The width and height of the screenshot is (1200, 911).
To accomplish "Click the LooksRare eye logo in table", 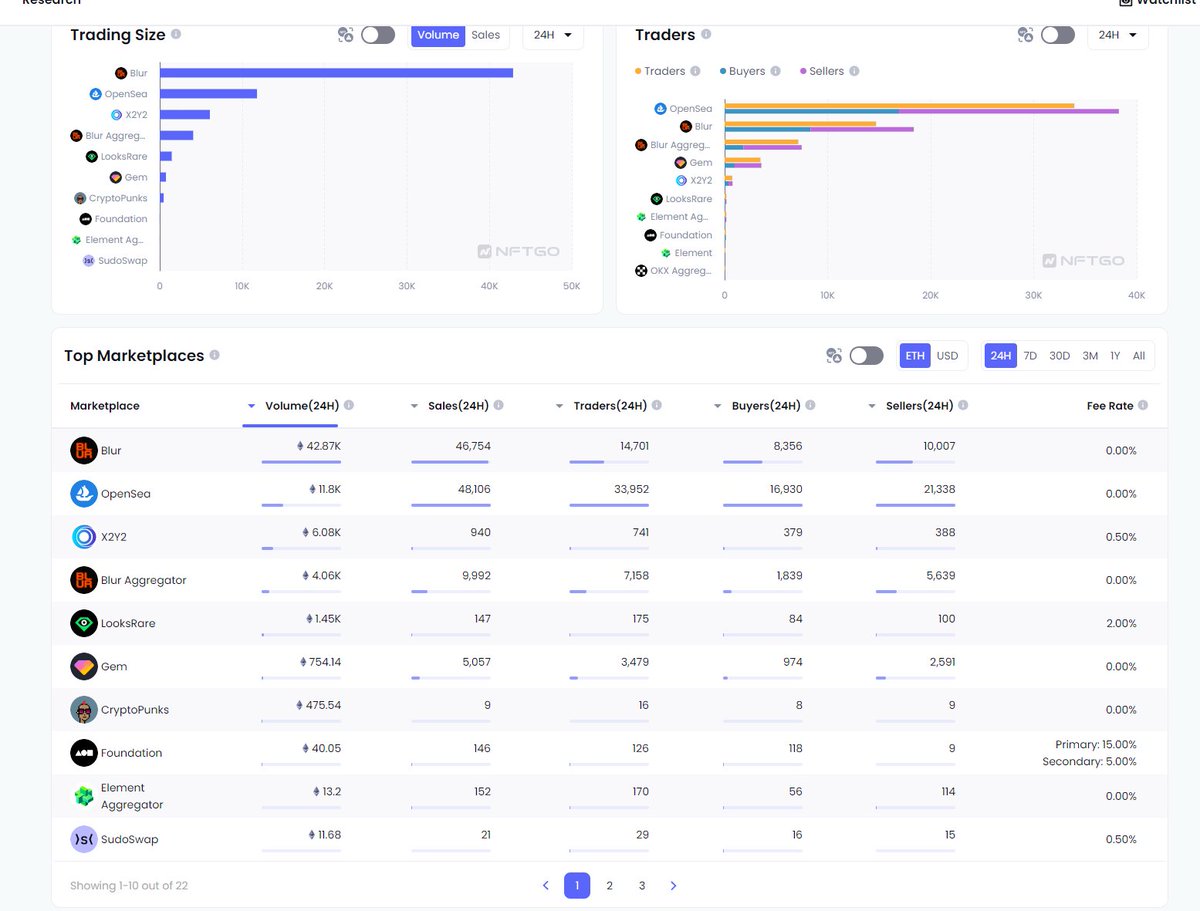I will [x=84, y=623].
